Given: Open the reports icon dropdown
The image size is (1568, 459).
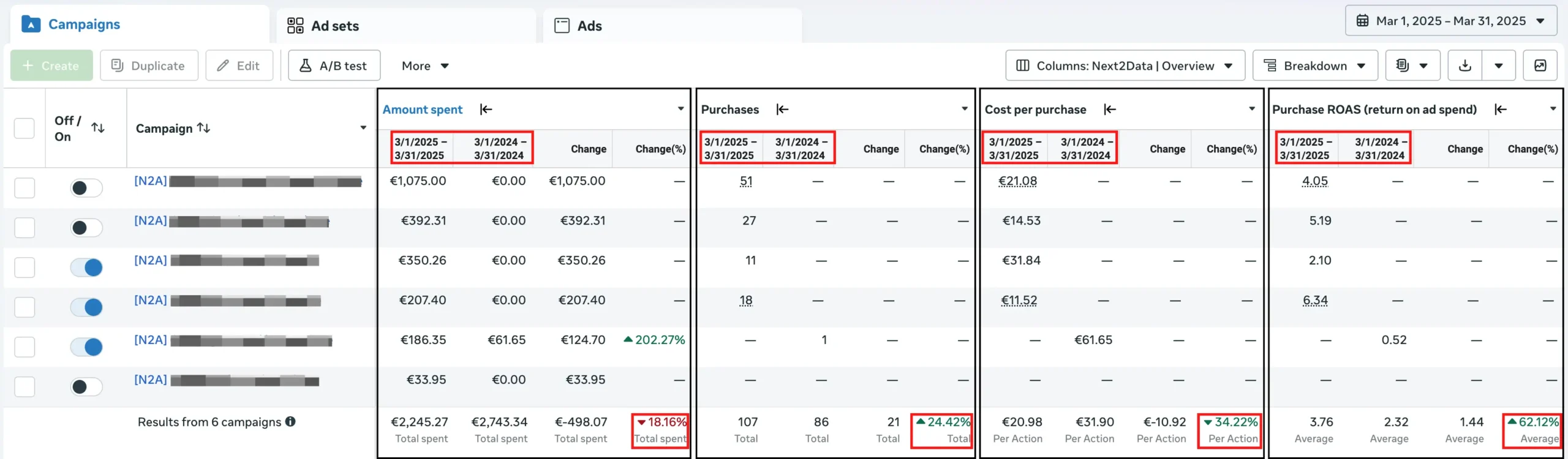Looking at the screenshot, I should [1412, 65].
